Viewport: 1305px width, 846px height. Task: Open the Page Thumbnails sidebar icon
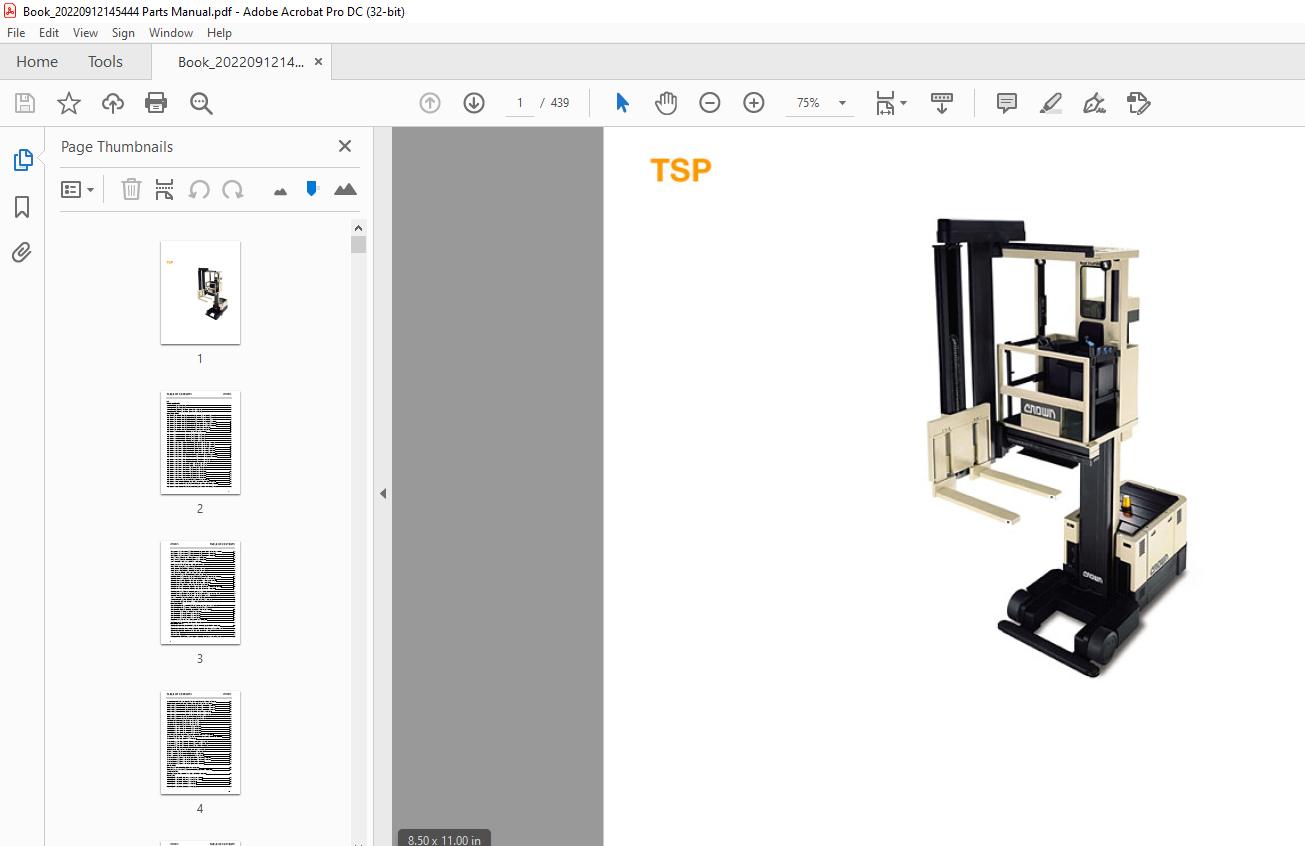point(22,160)
